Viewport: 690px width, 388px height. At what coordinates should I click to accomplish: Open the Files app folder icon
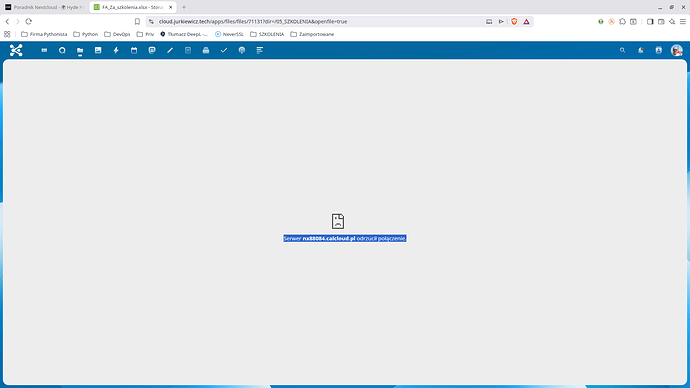[80, 50]
